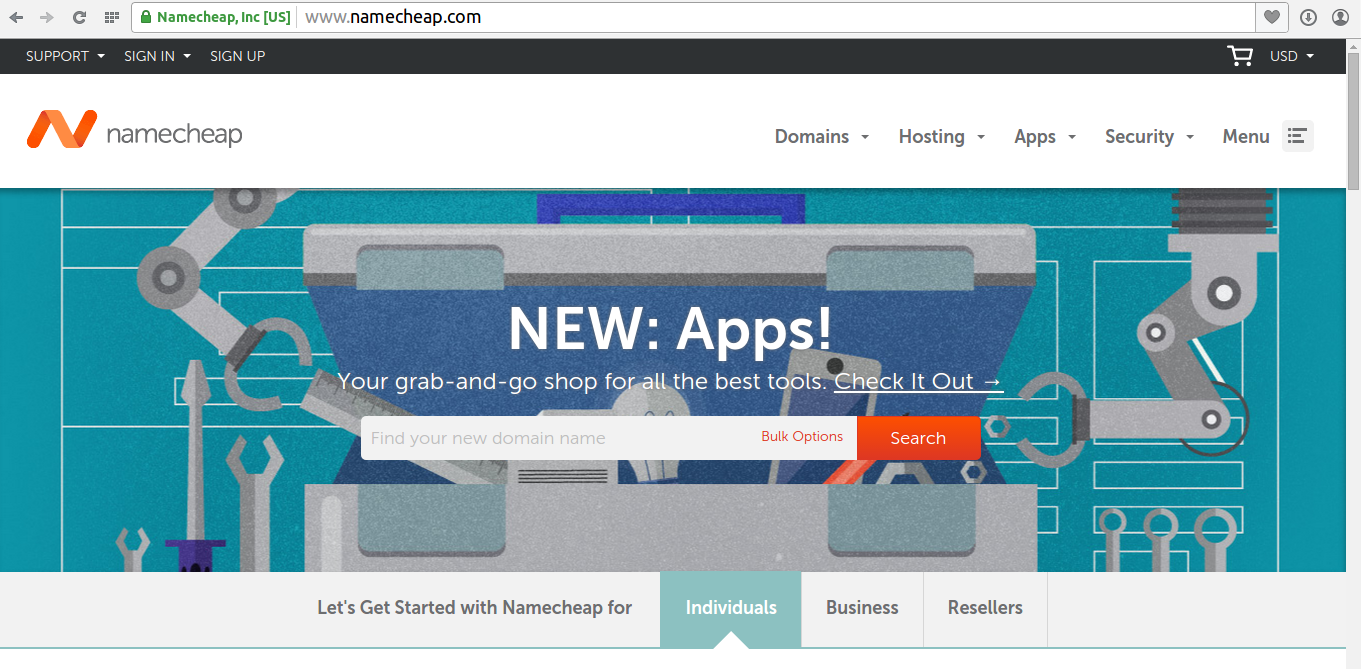Click the browser forward arrow
Screen dimensions: 1361x669
pos(47,17)
